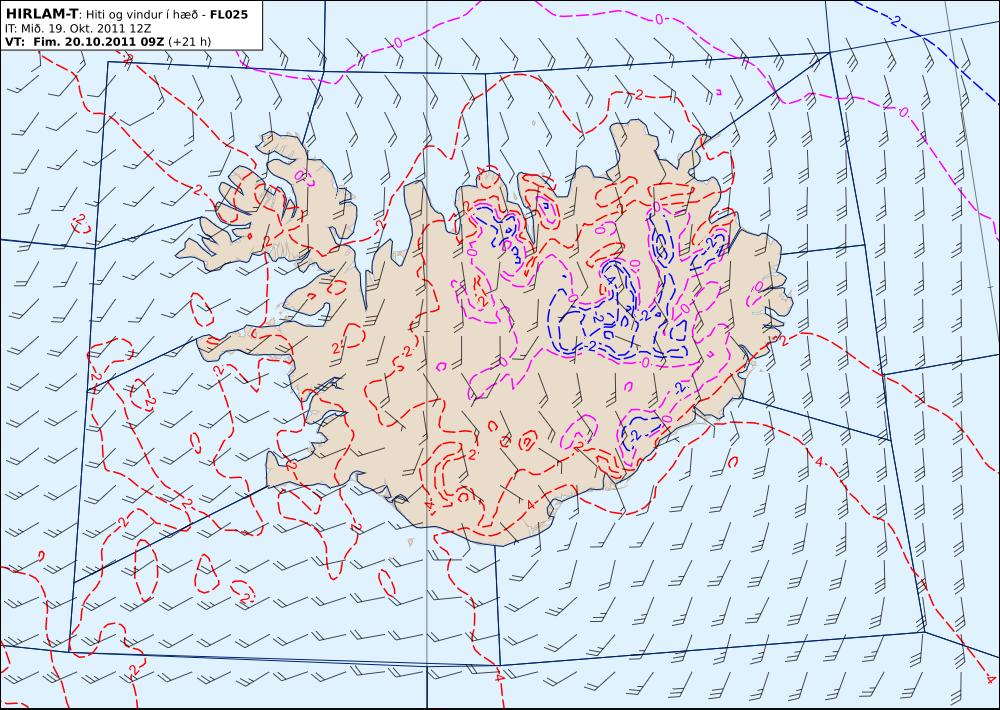This screenshot has width=1000, height=710.
Task: Click the valid time 'Fim. 20.10.2011 09Z'
Action: [x=98, y=41]
